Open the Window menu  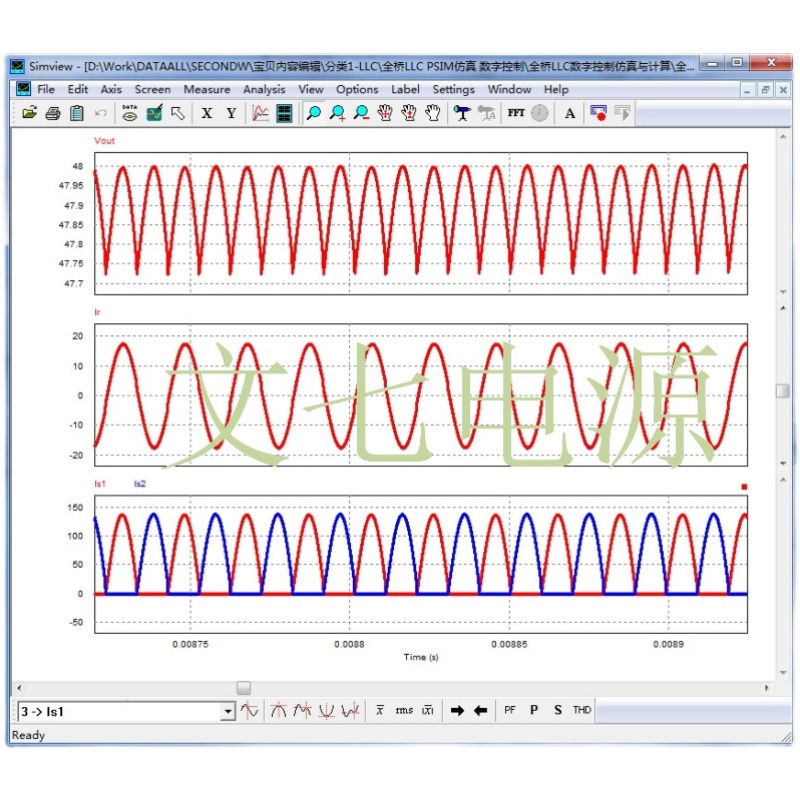click(x=509, y=89)
